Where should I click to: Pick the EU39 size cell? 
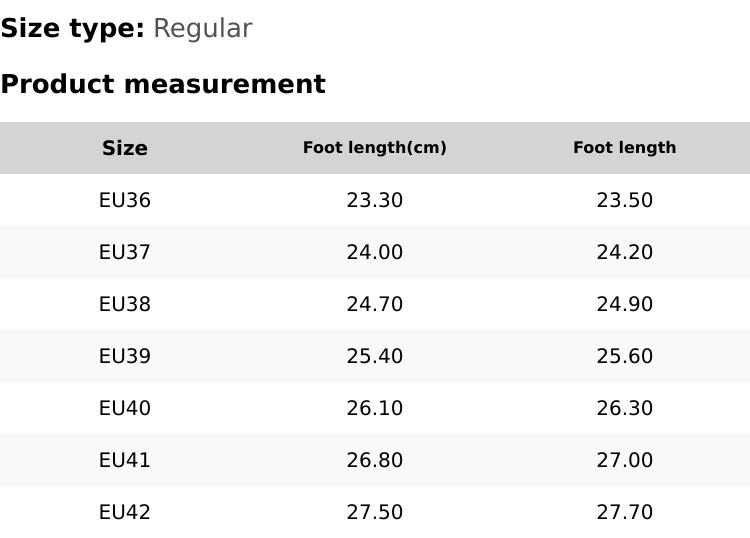tap(125, 356)
